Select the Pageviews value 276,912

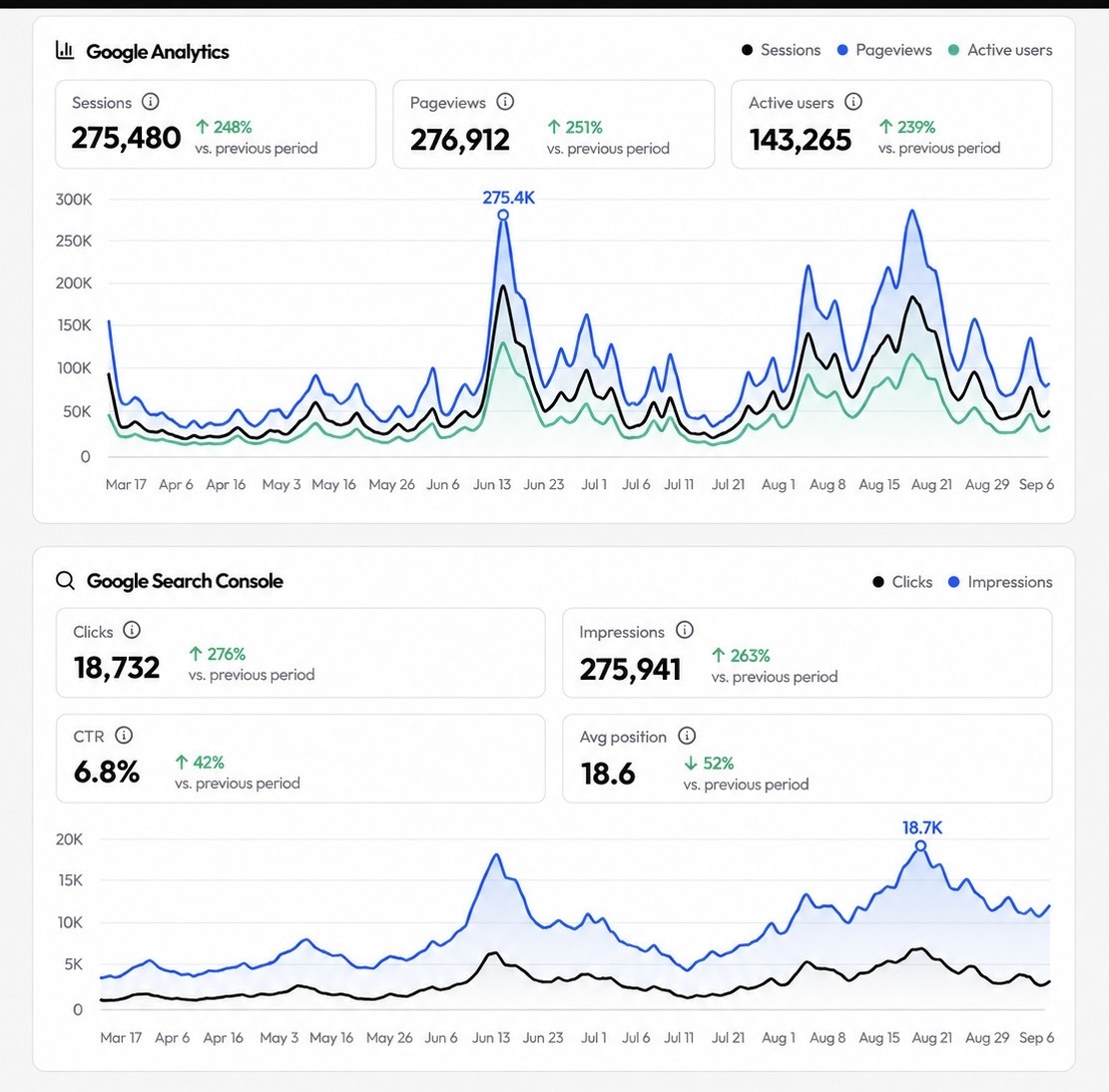click(460, 140)
